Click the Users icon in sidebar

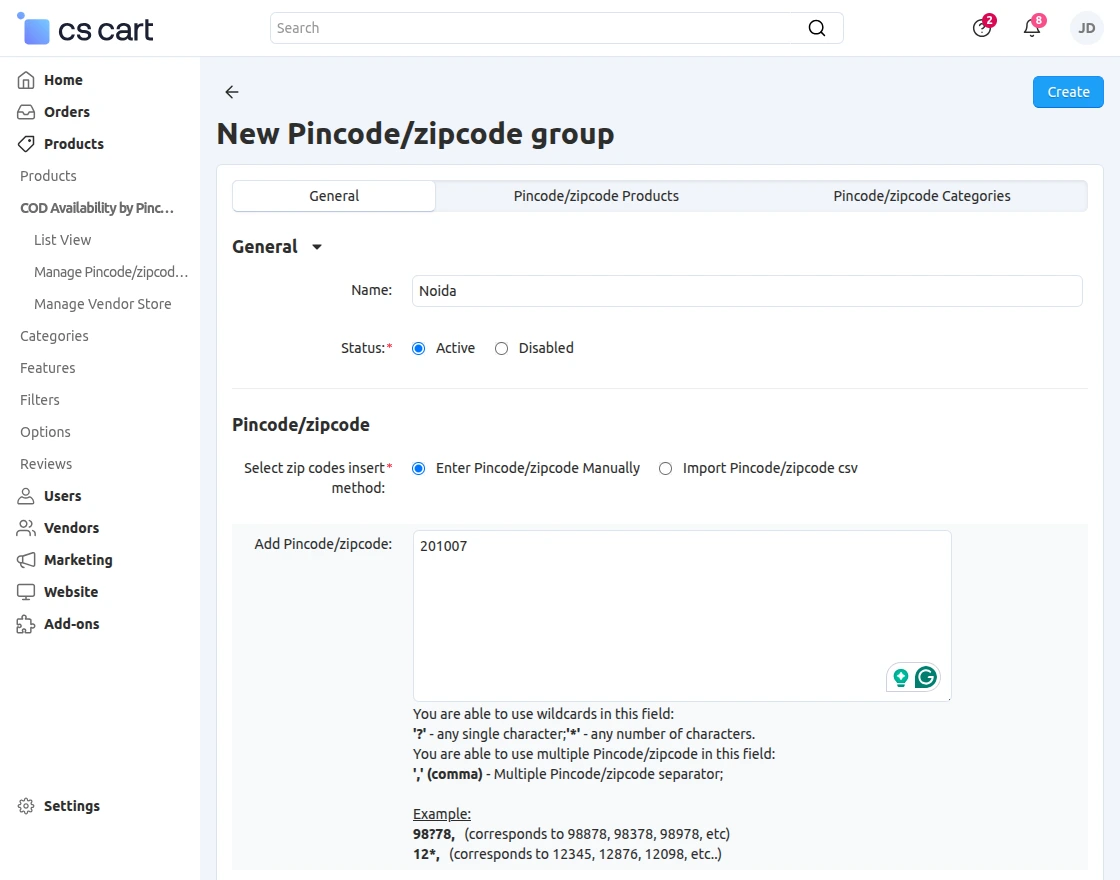click(x=24, y=495)
